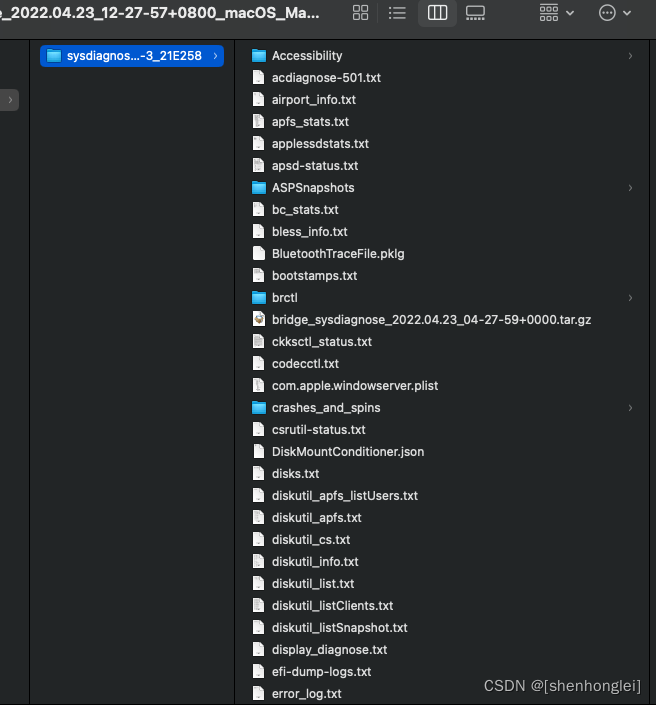Click the codecctl.txt file icon
The image size is (656, 705).
[x=259, y=364]
